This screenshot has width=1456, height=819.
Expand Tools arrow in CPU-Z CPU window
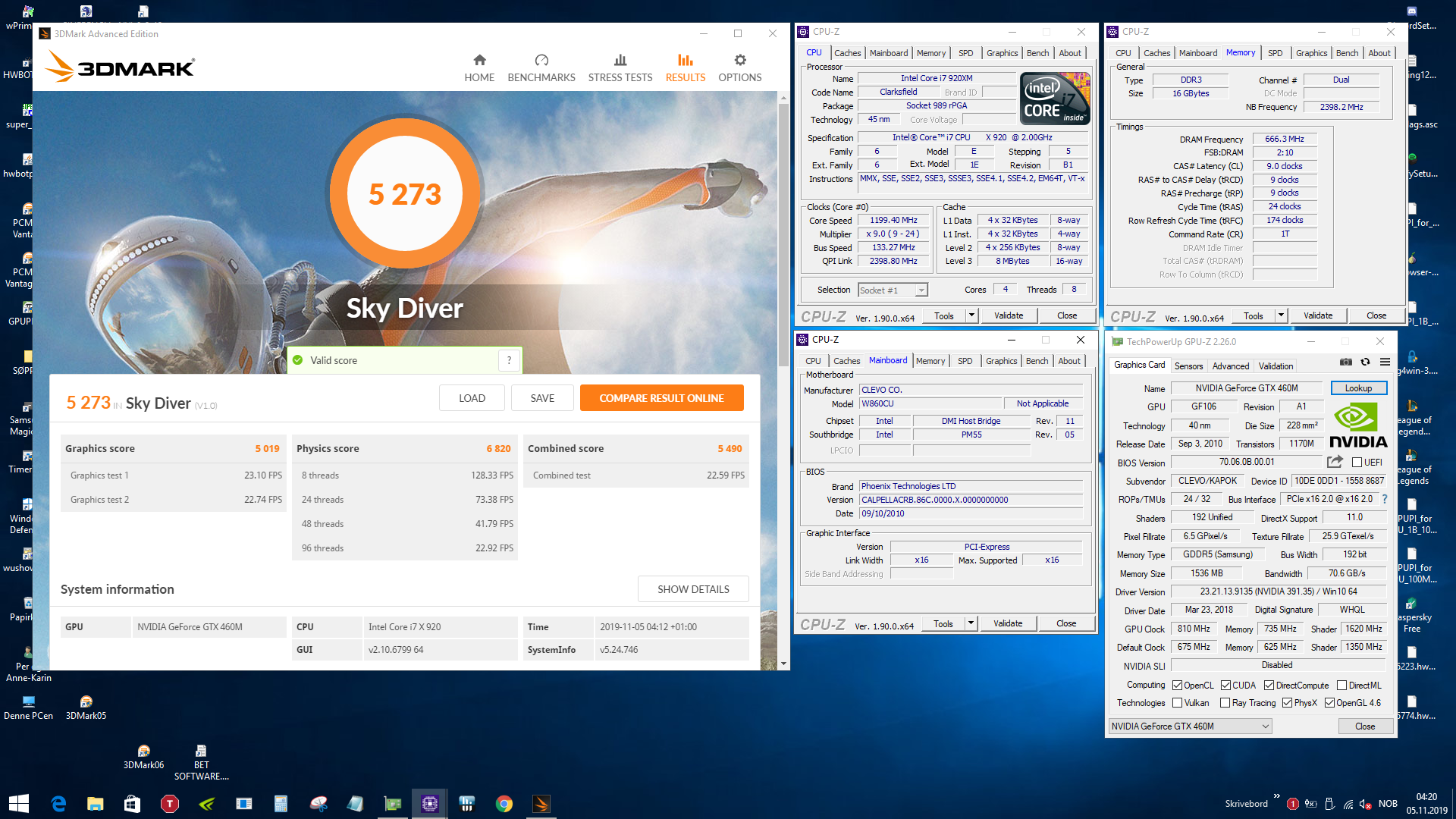click(971, 315)
